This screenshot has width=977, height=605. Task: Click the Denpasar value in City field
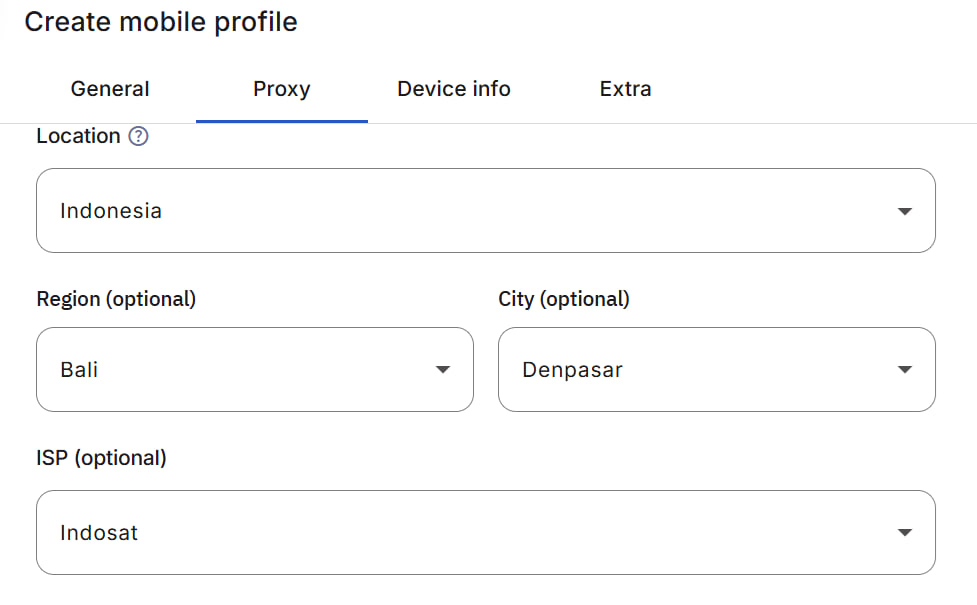(572, 370)
